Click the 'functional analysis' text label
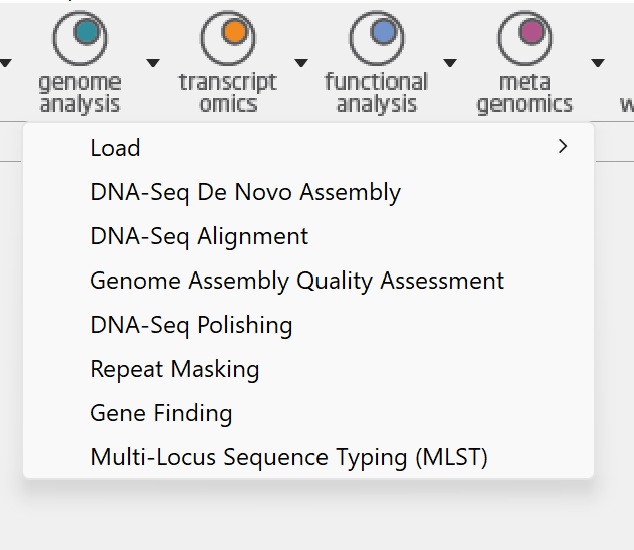The width and height of the screenshot is (634, 550). [x=377, y=92]
